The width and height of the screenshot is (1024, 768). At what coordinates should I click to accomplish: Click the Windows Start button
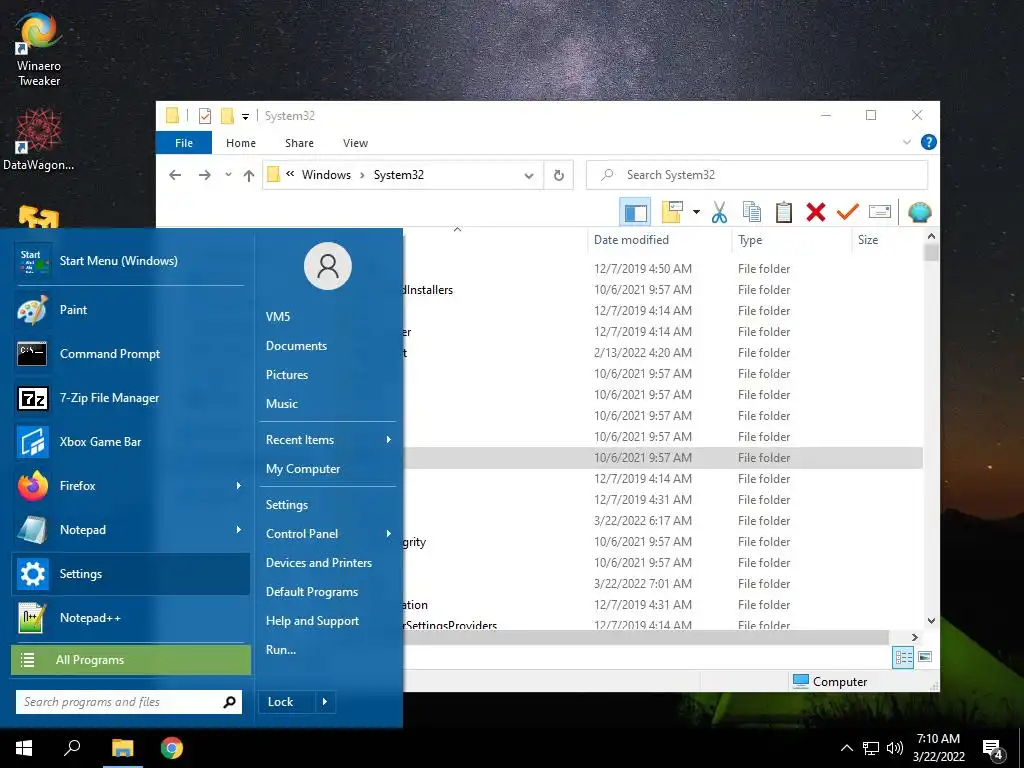[24, 748]
